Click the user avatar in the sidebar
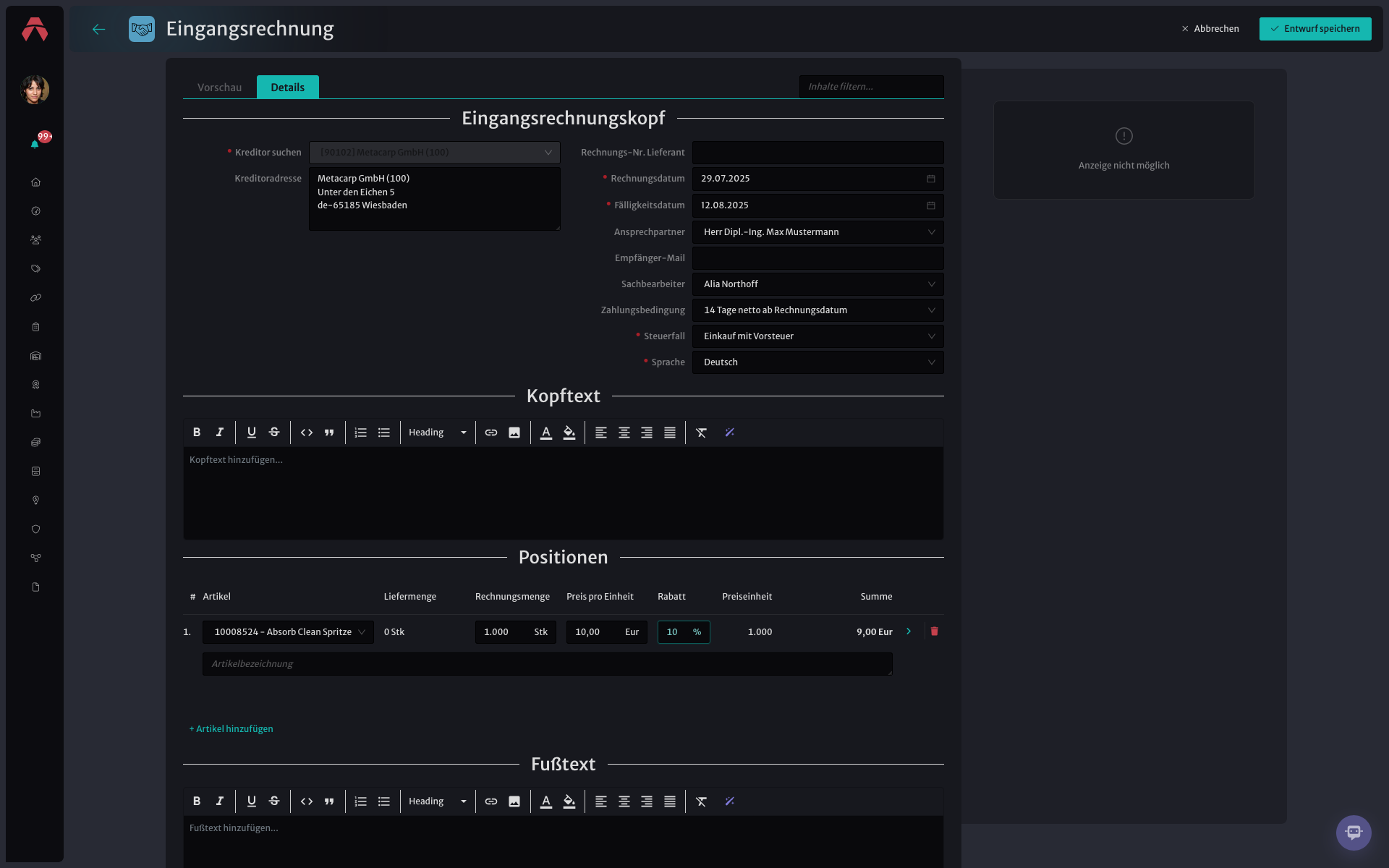Image resolution: width=1389 pixels, height=868 pixels. (x=35, y=90)
